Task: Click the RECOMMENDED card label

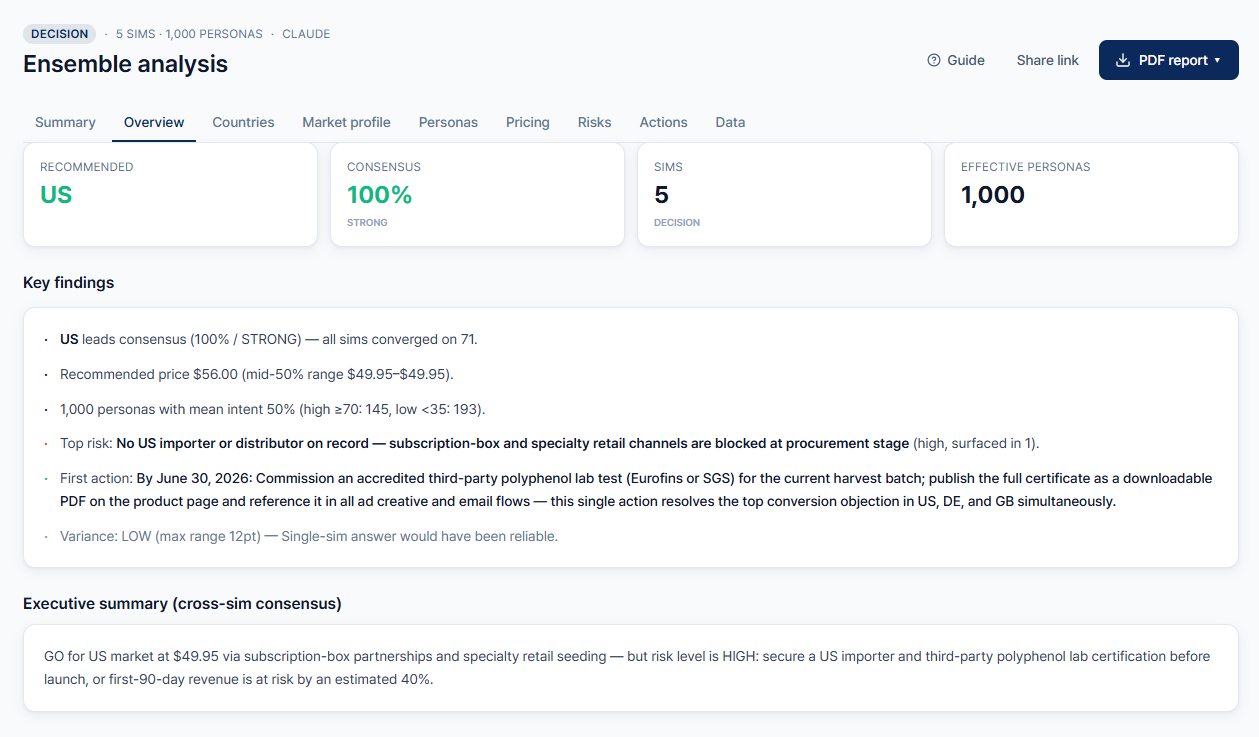Action: [86, 167]
